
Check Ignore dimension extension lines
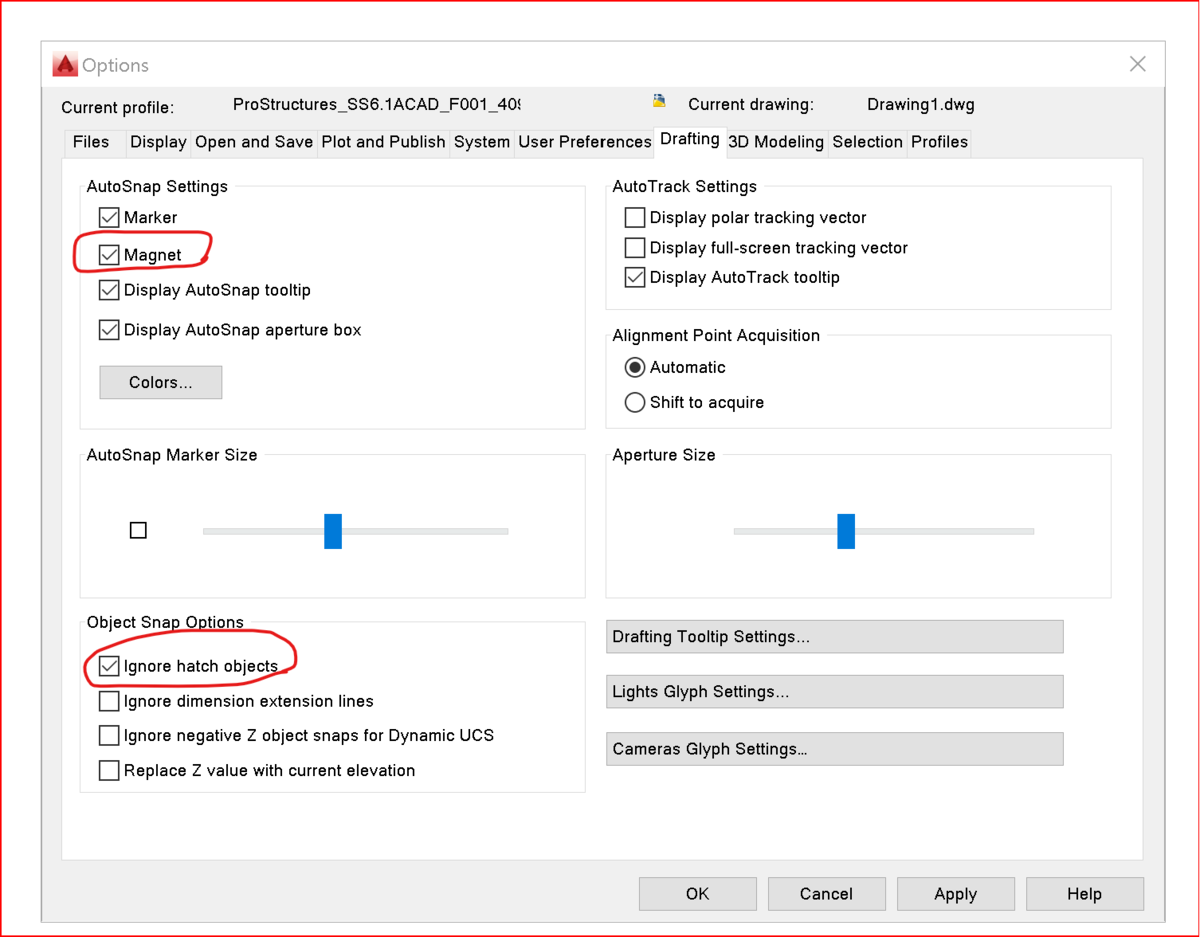pos(109,701)
